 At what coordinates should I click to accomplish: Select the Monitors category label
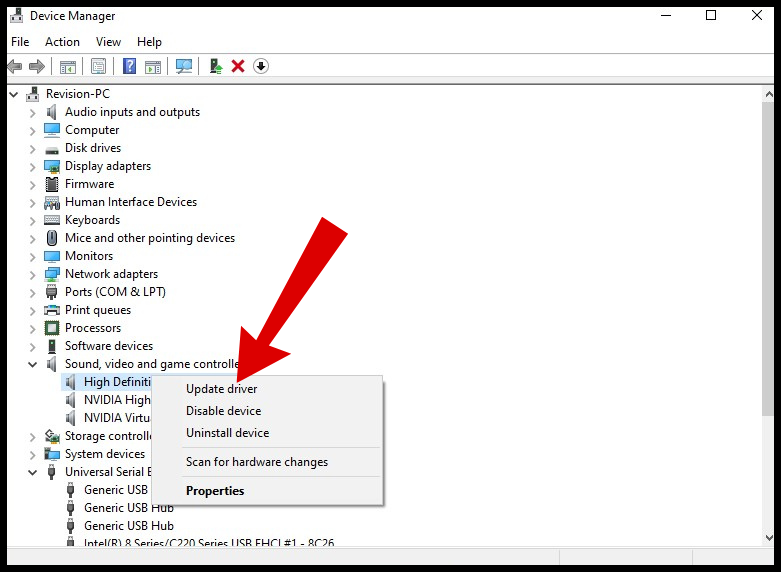click(x=89, y=256)
